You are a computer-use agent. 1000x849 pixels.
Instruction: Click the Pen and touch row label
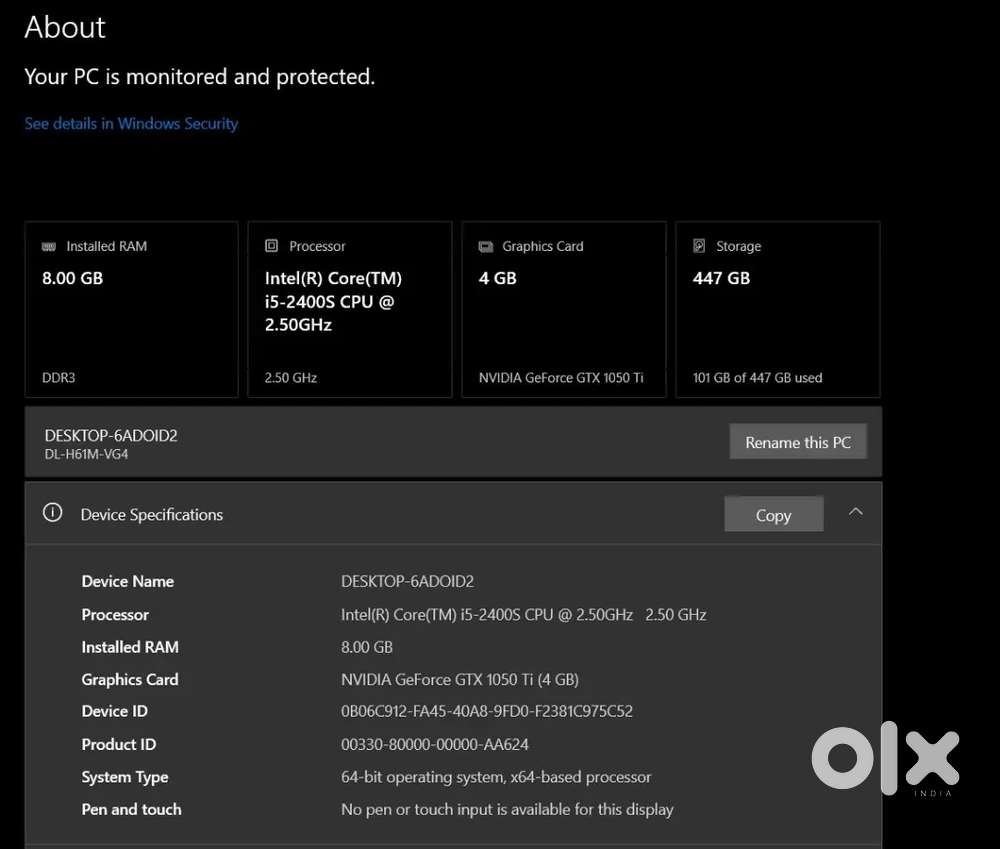[131, 809]
